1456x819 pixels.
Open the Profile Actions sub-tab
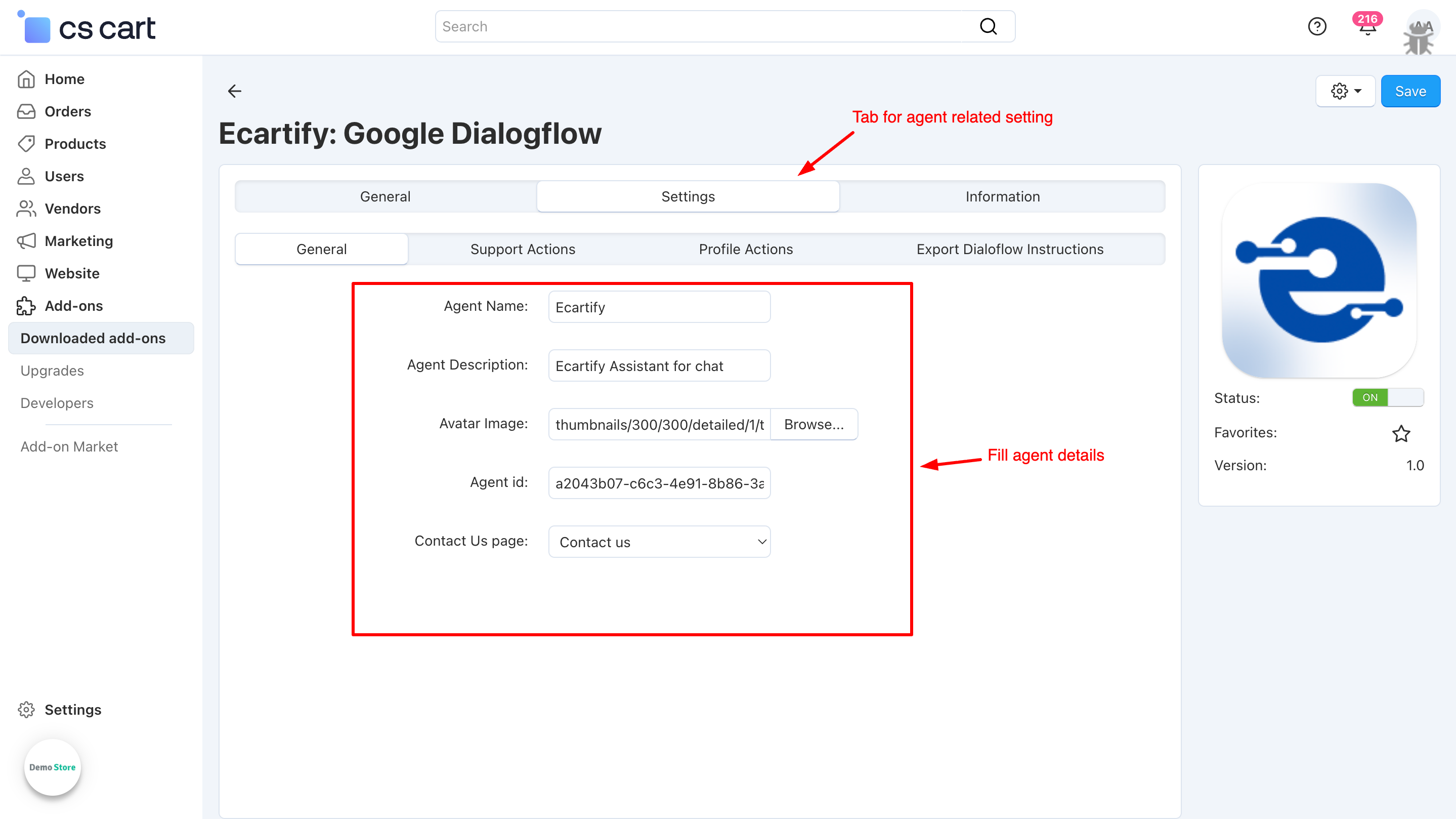(746, 250)
